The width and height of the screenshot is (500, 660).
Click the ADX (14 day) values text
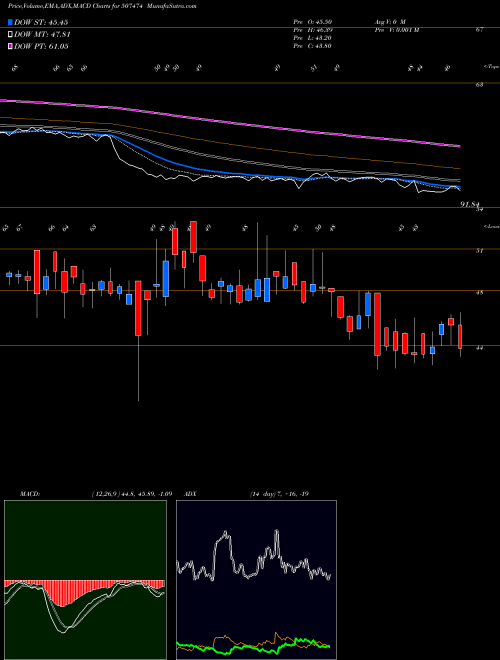pos(279,494)
